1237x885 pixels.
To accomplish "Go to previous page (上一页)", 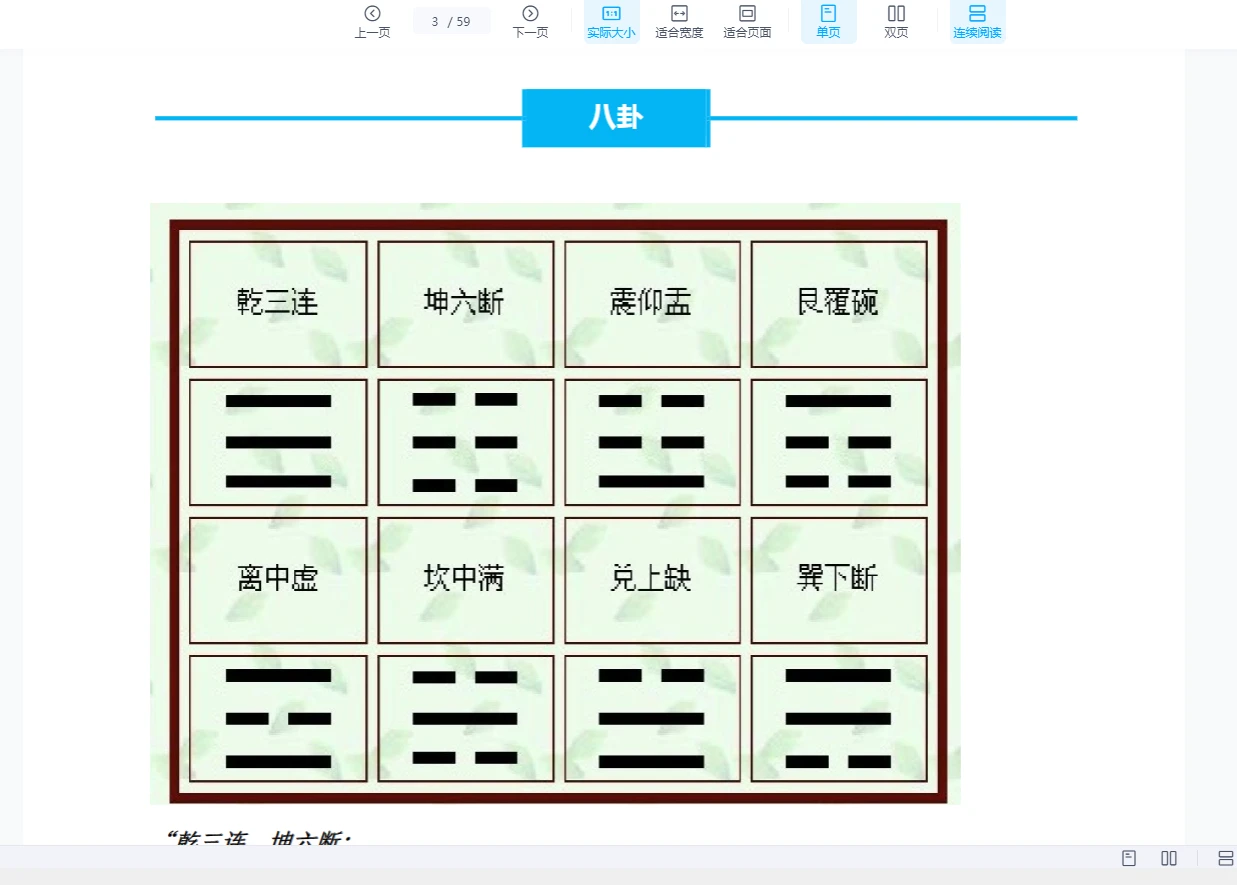I will tap(372, 21).
